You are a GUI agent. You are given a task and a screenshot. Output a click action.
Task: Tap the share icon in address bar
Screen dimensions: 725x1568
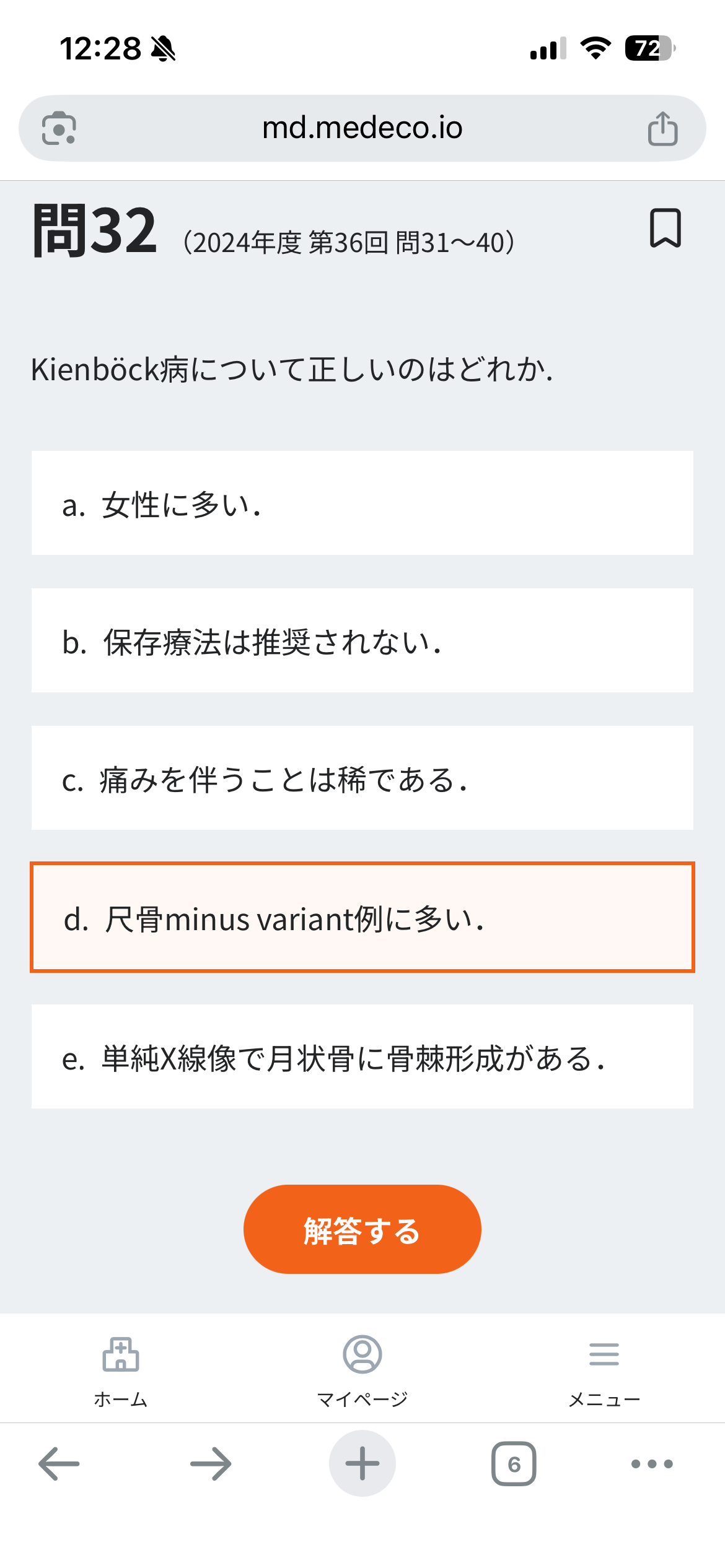click(662, 129)
